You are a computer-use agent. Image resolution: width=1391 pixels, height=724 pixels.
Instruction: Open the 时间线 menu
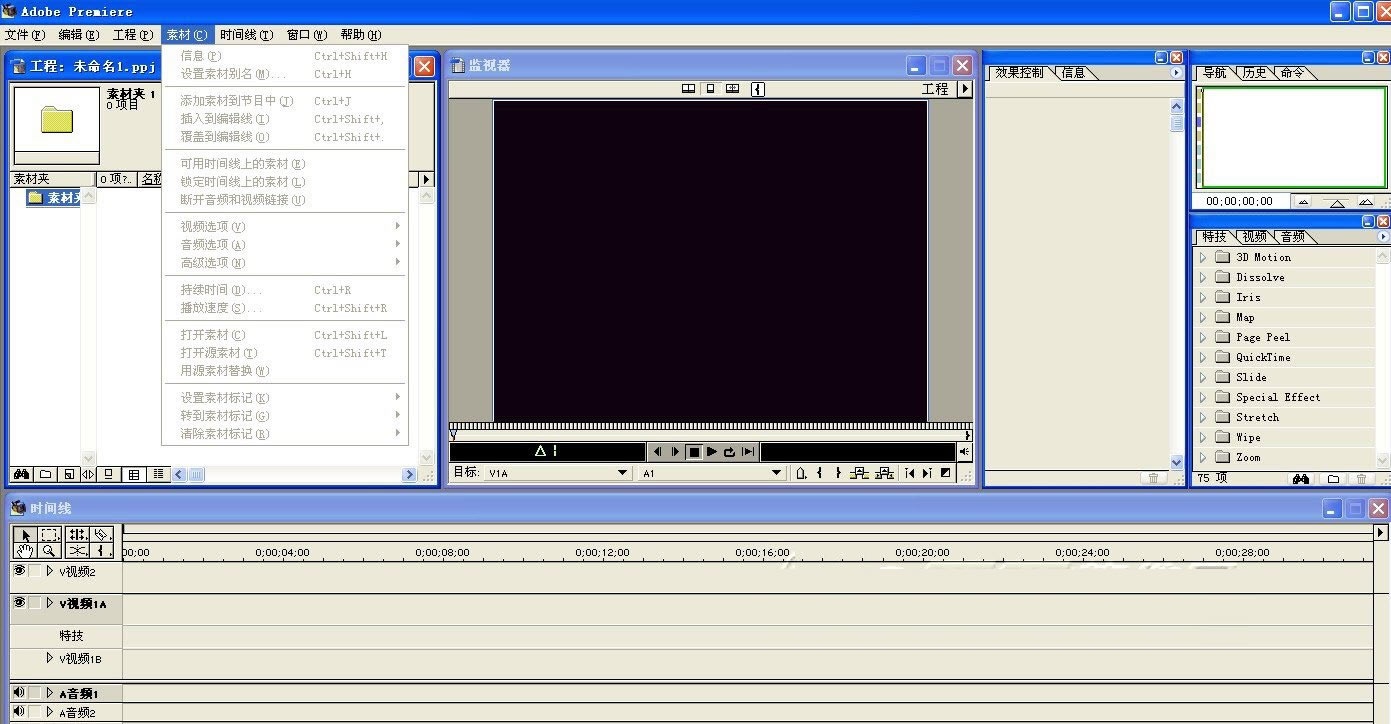[x=246, y=34]
